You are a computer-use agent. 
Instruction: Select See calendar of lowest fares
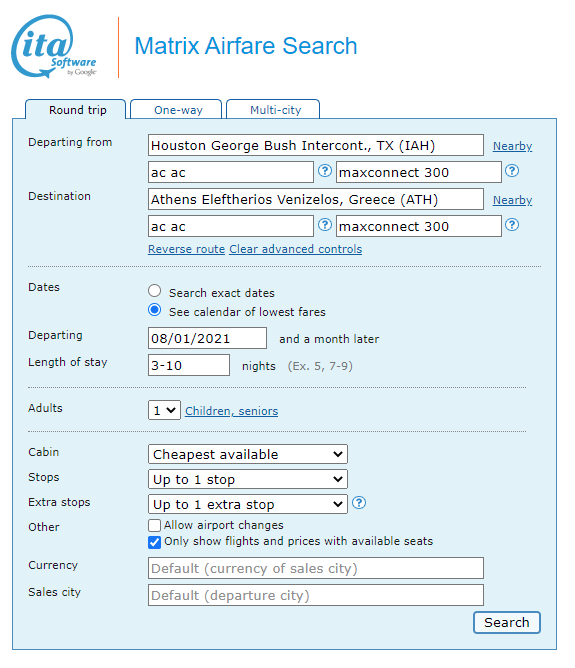tap(155, 310)
